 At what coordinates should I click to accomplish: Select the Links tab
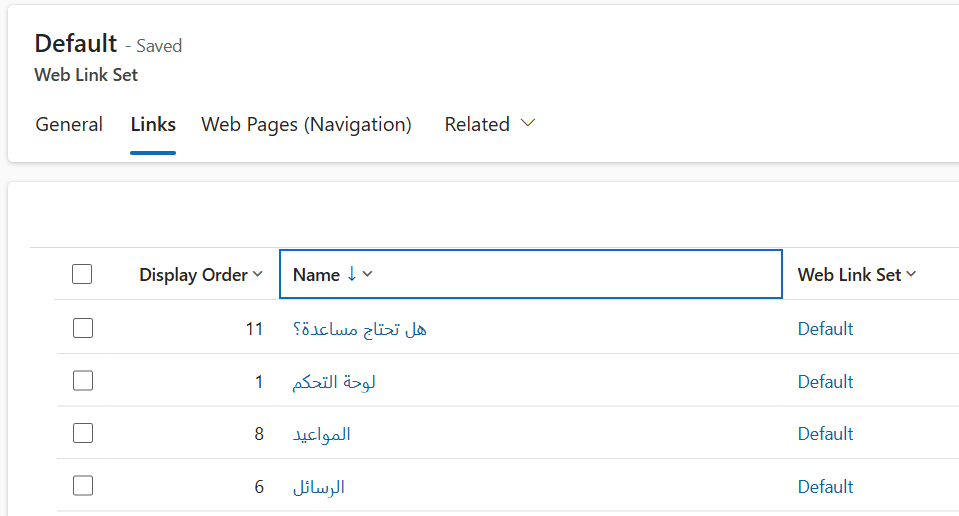pos(153,124)
